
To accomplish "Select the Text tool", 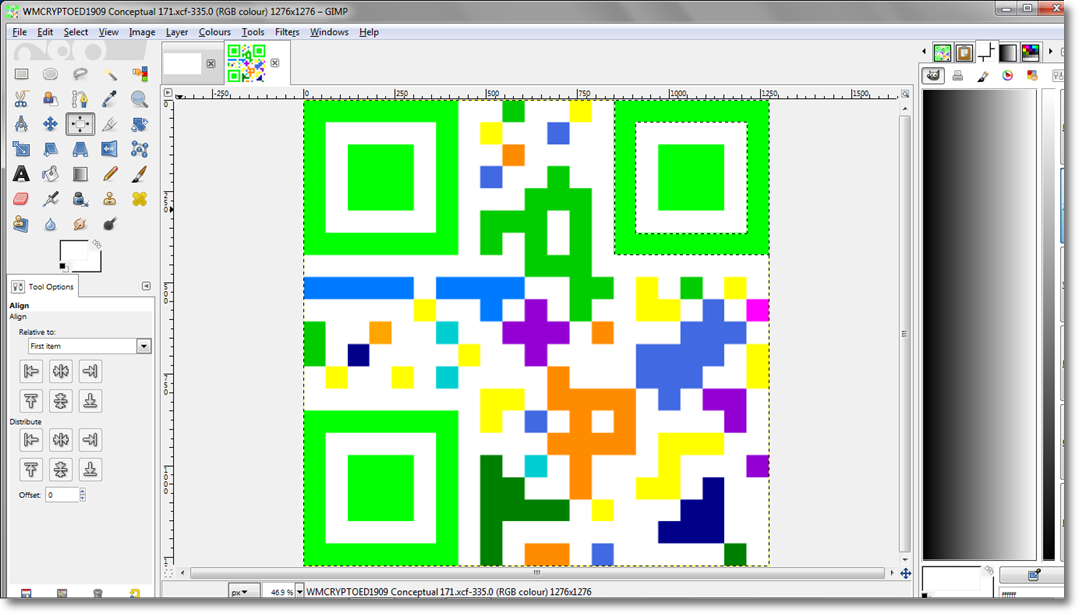I will 21,174.
